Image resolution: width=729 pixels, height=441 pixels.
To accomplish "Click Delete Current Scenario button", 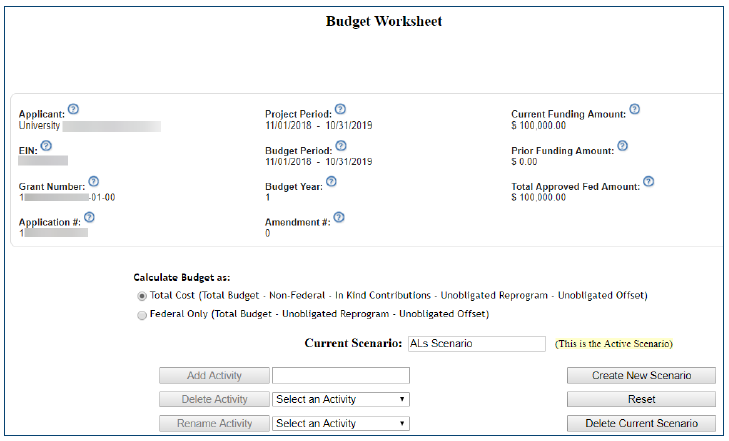I will coord(641,423).
